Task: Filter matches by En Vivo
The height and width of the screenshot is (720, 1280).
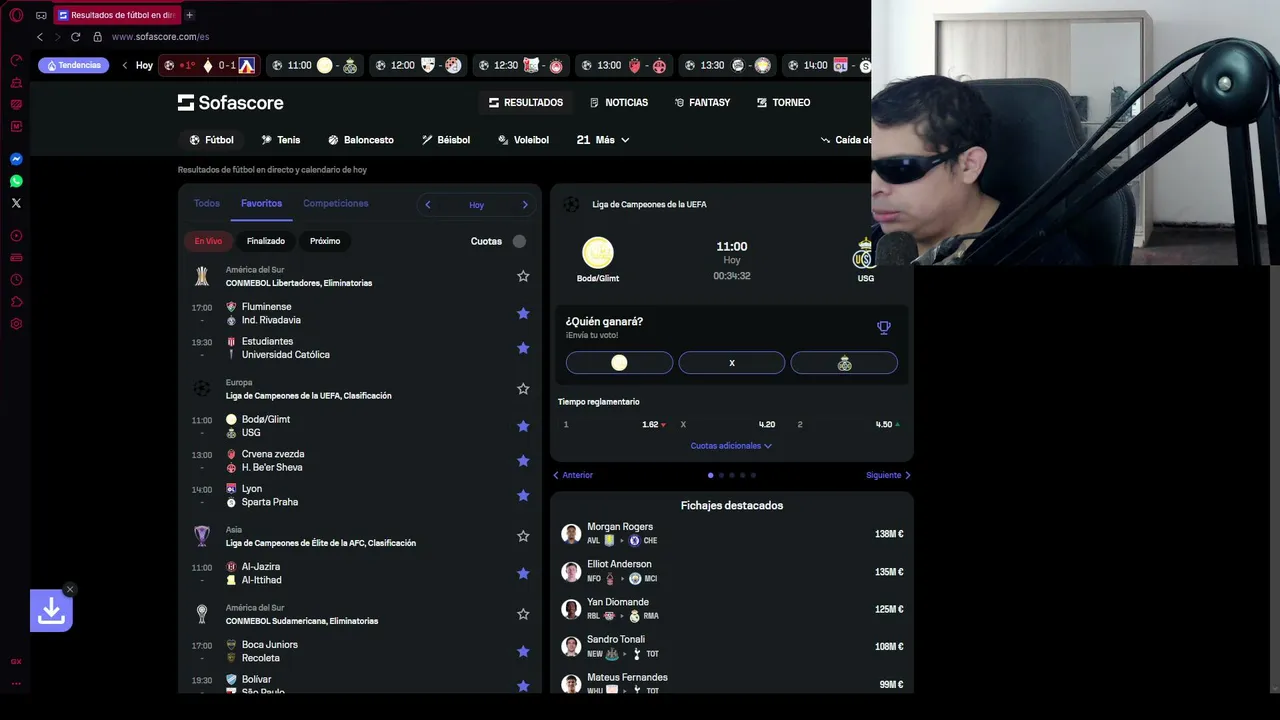Action: [208, 241]
